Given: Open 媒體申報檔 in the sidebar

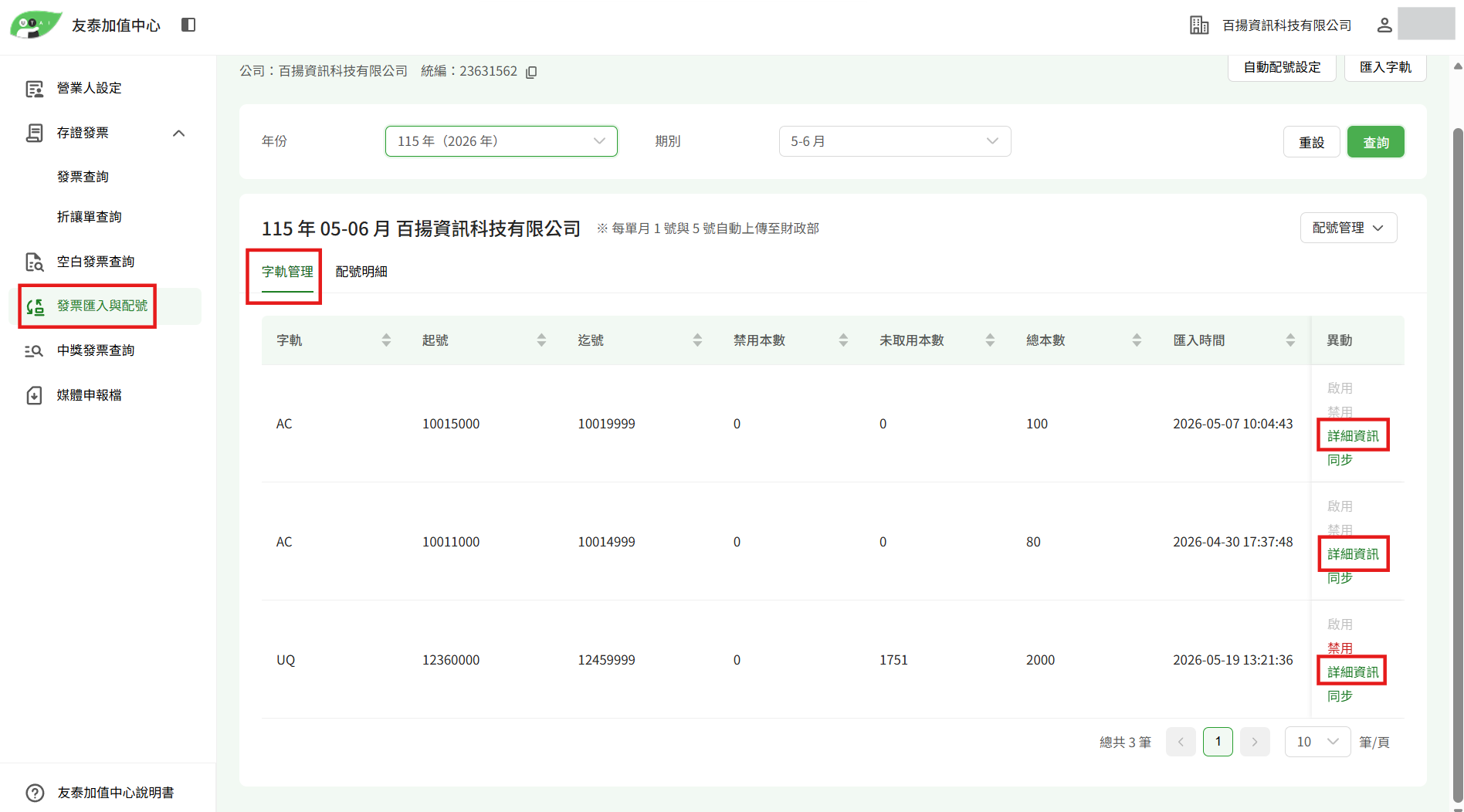Looking at the screenshot, I should [89, 395].
